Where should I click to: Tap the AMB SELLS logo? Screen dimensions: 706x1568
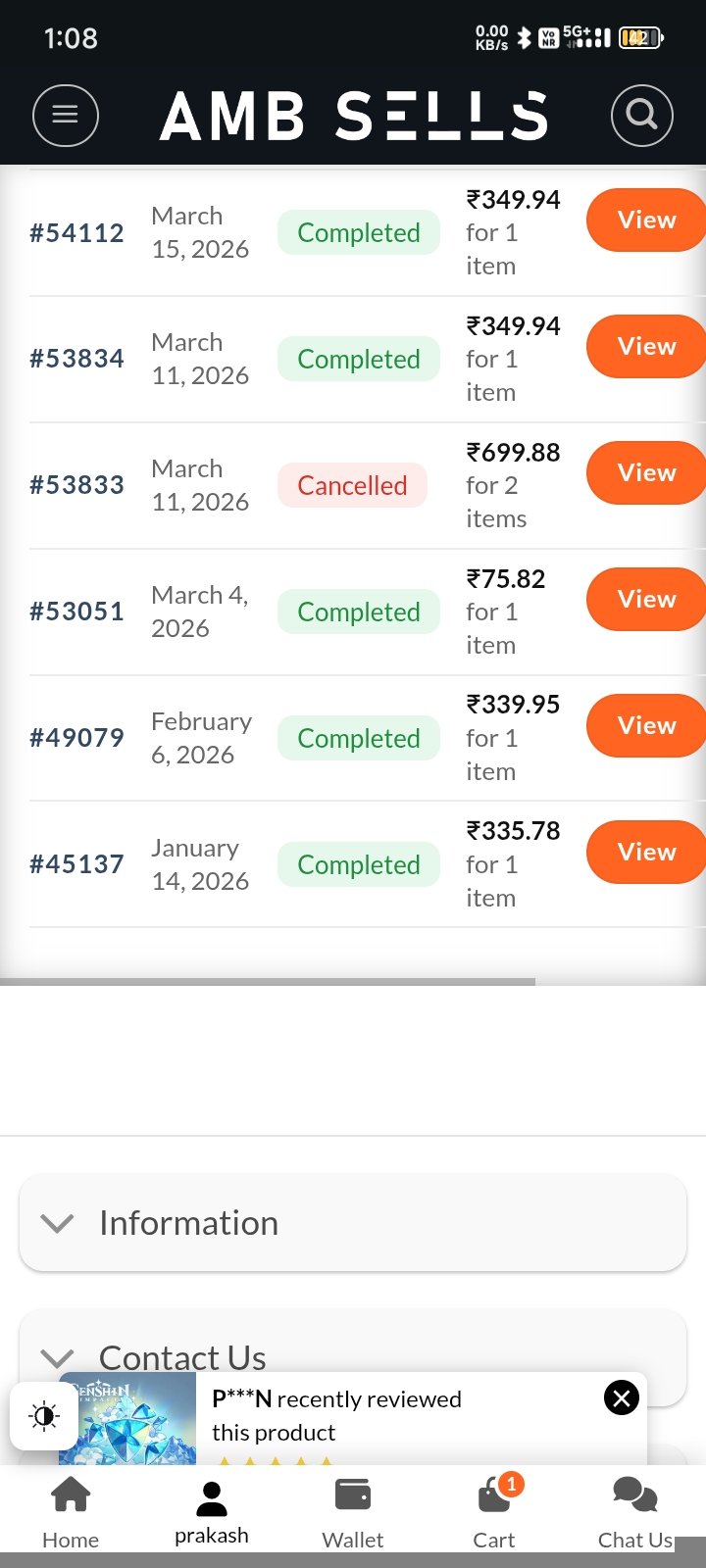(353, 116)
